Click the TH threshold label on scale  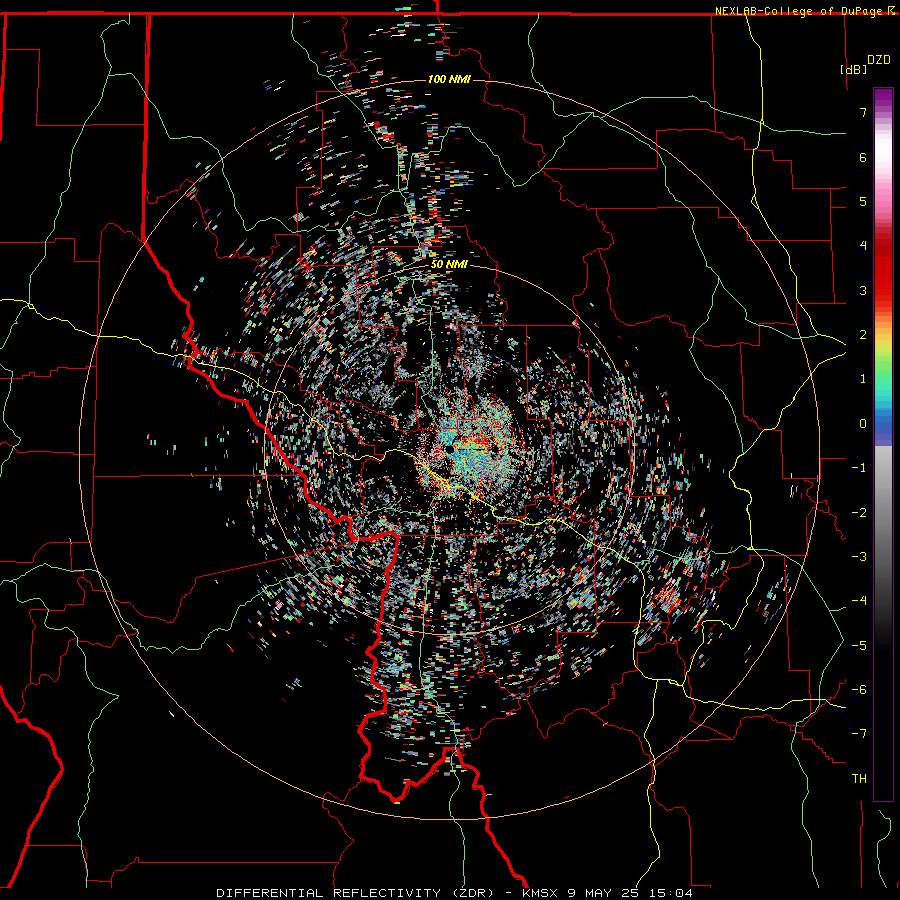[x=859, y=779]
